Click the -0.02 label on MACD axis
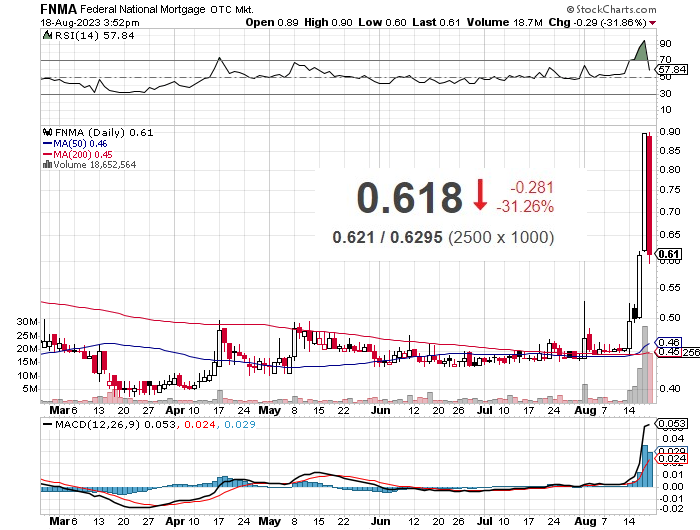Image resolution: width=700 pixels, height=530 pixels. (x=671, y=509)
